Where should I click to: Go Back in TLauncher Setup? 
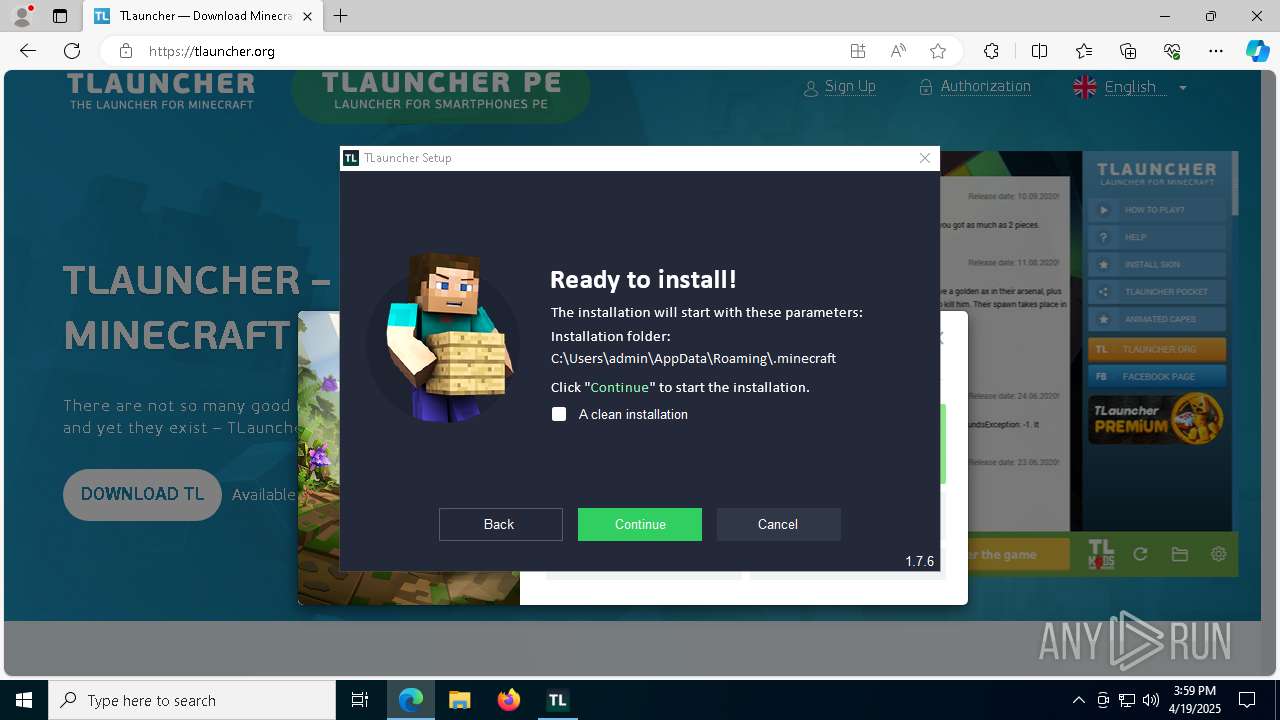[x=500, y=524]
